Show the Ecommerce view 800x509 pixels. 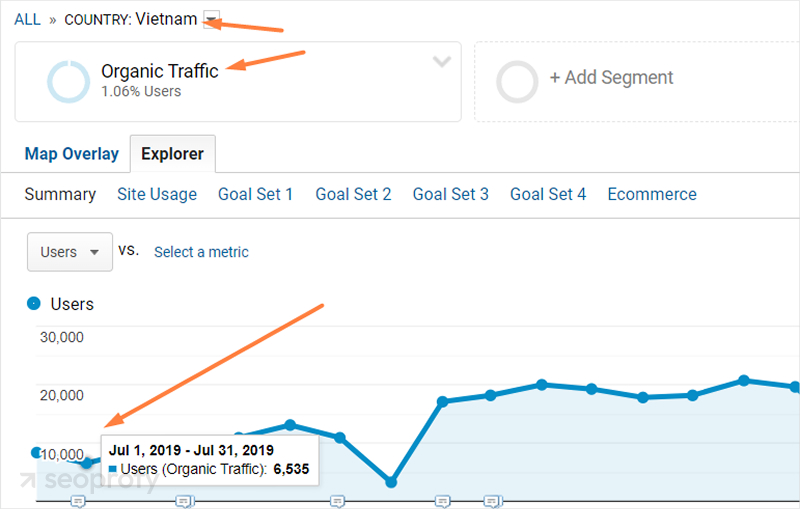coord(652,194)
